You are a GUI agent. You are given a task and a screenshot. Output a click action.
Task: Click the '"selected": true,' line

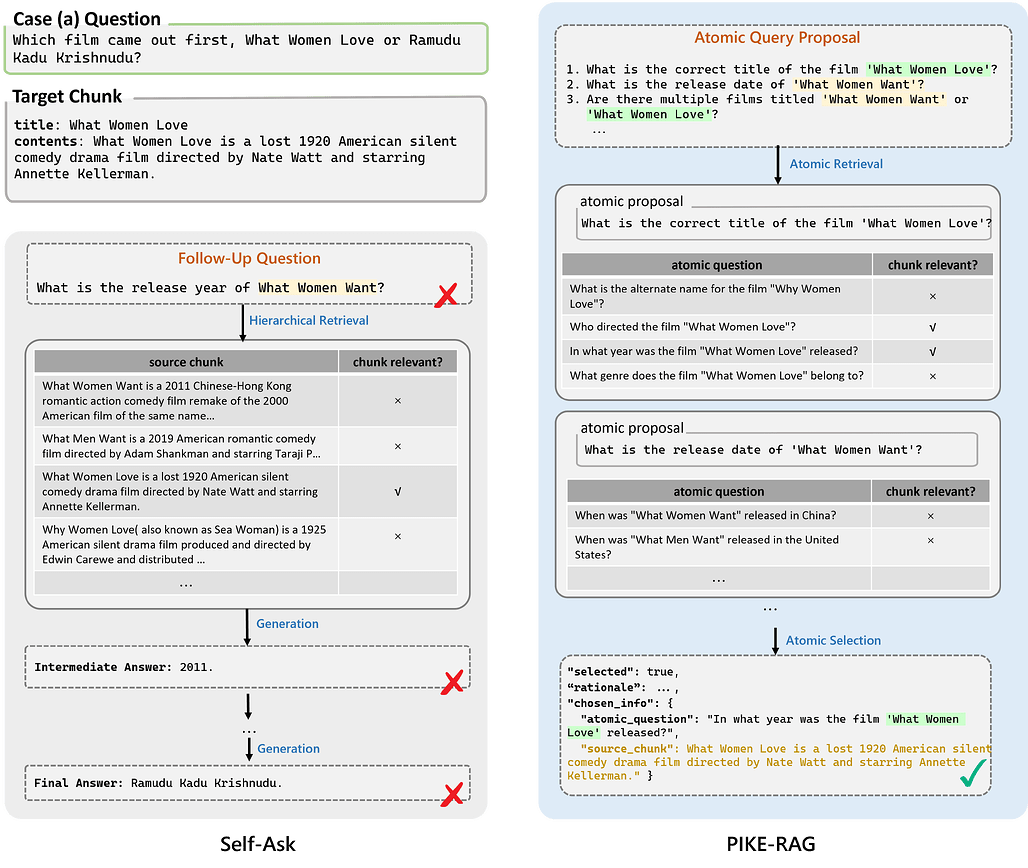(x=623, y=671)
